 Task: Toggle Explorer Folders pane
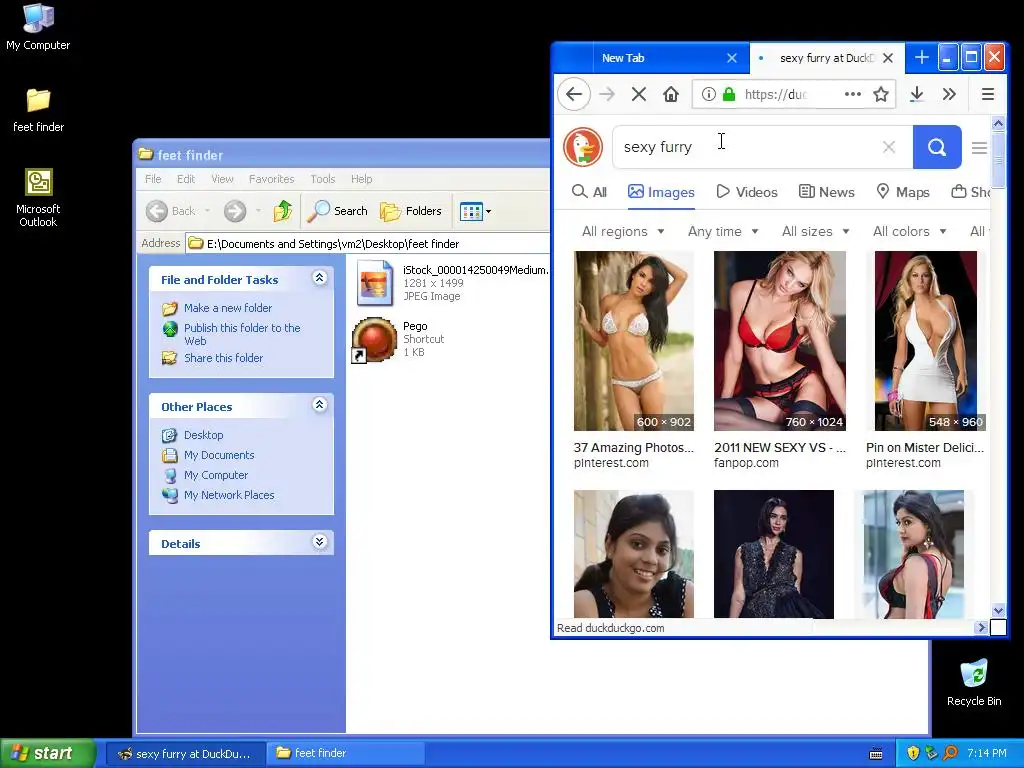411,211
